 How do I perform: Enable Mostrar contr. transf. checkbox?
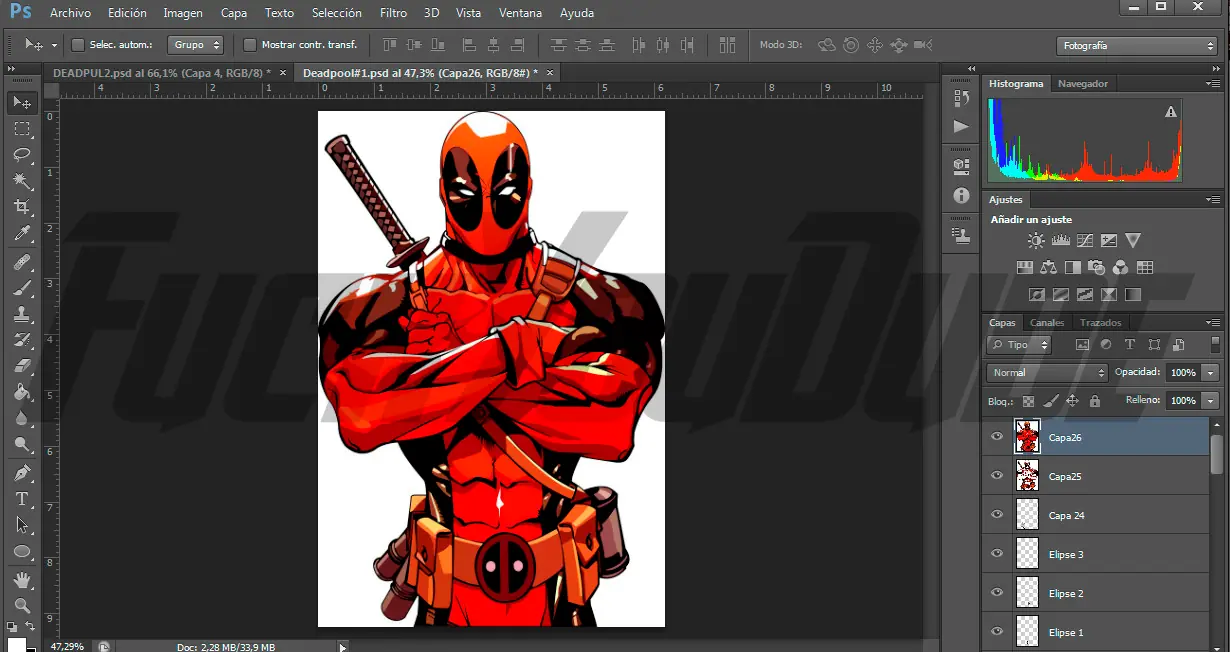click(x=250, y=45)
